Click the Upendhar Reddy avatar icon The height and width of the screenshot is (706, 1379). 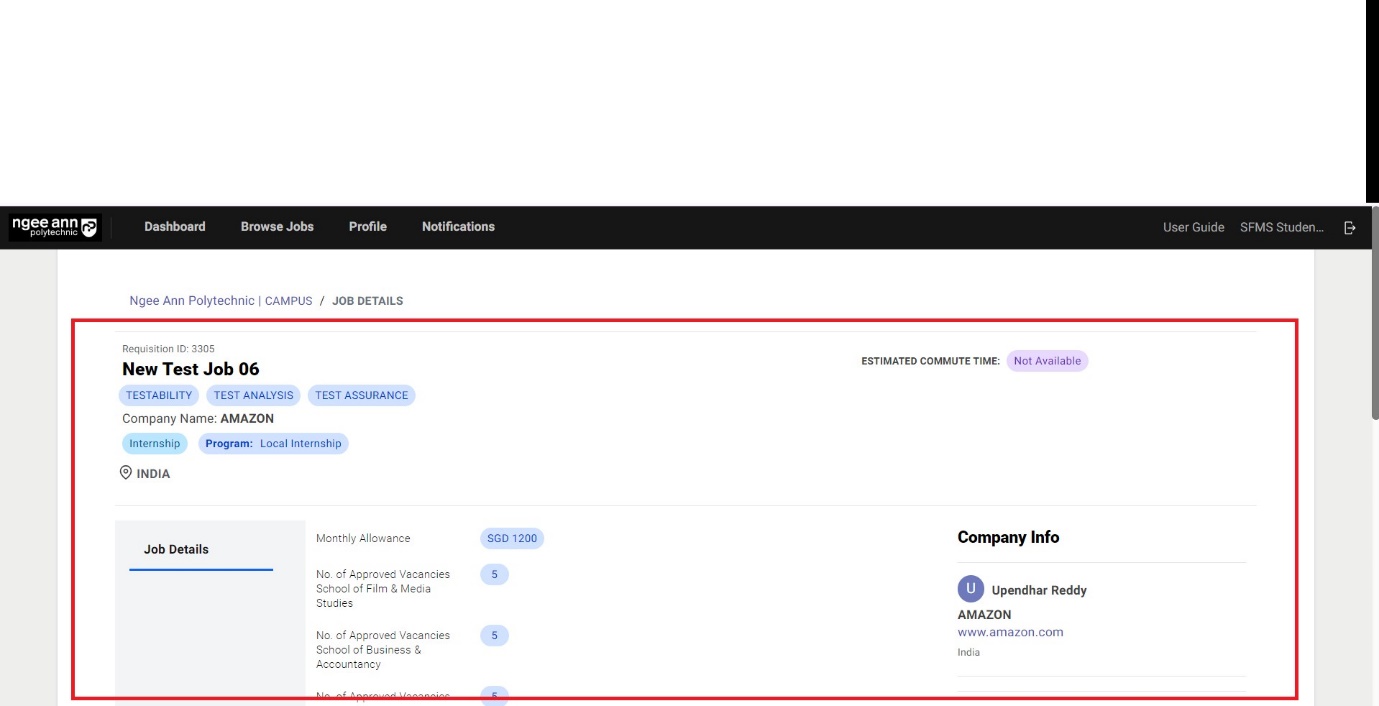click(x=970, y=589)
